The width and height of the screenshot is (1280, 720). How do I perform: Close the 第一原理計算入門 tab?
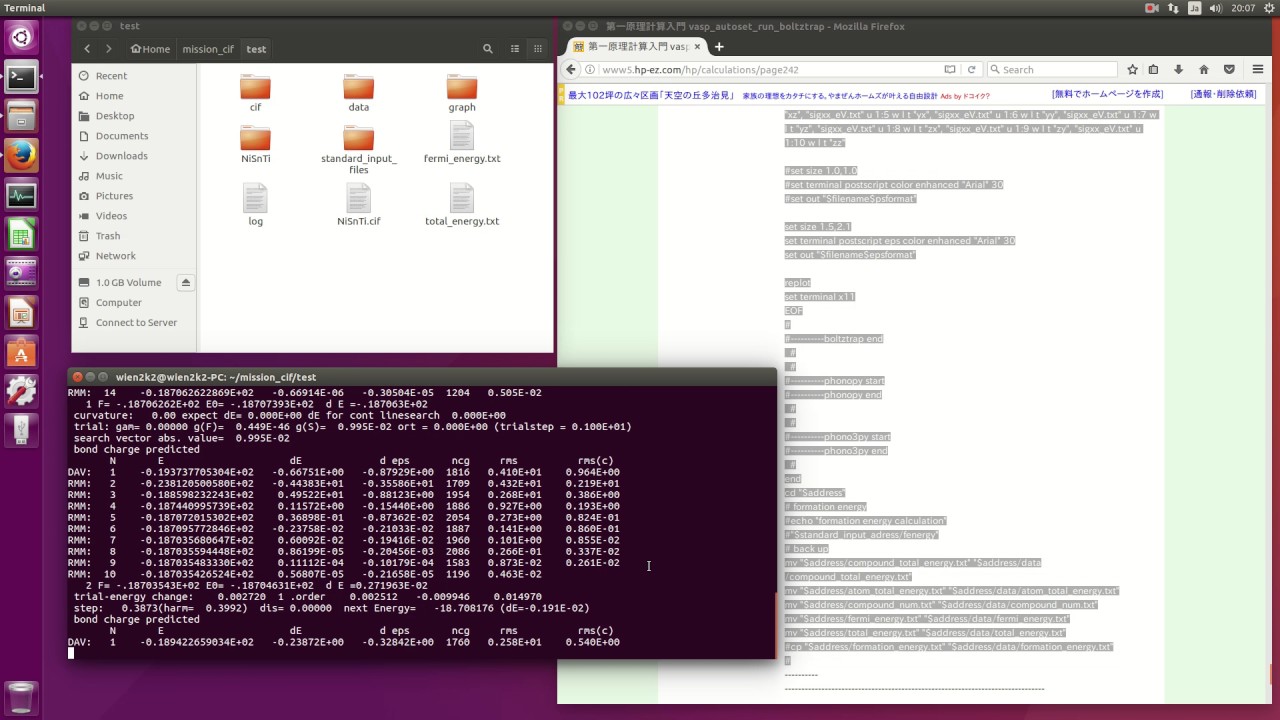(x=699, y=47)
